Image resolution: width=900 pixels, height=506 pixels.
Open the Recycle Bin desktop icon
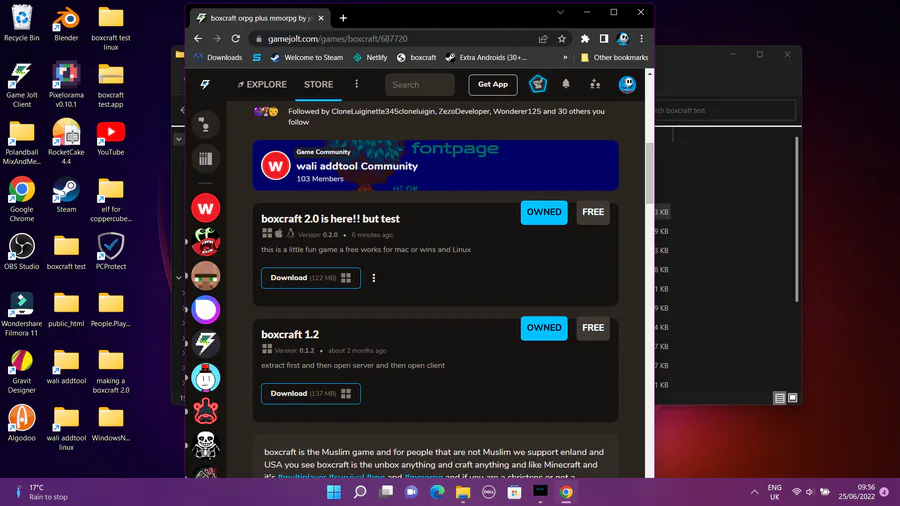22,23
